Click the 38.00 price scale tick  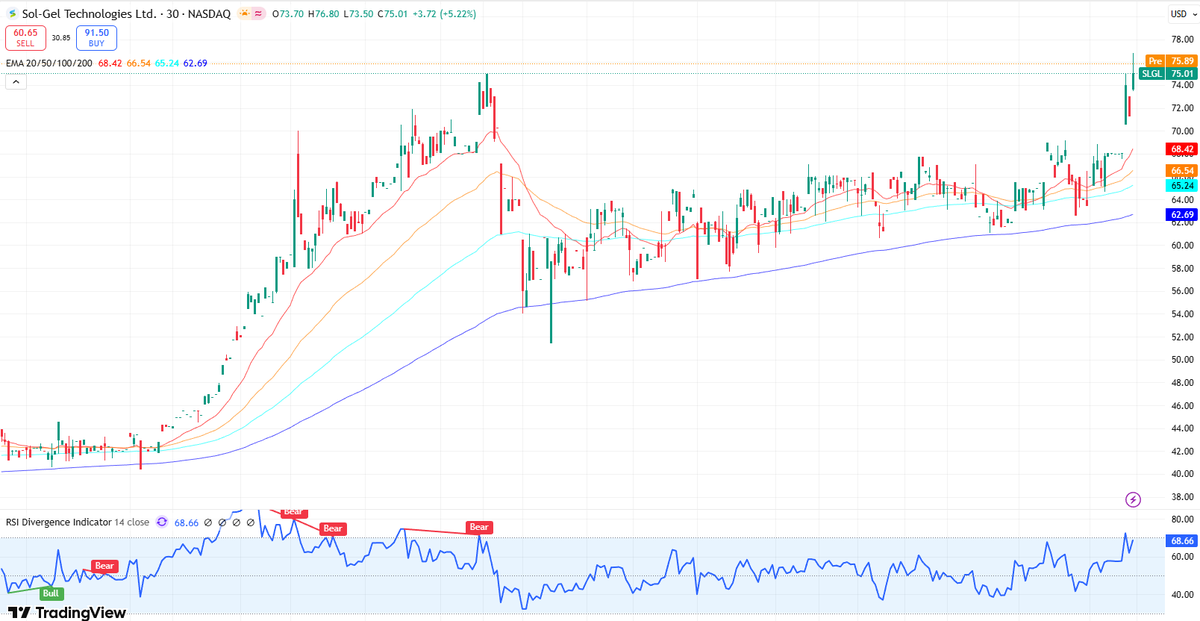point(1182,497)
